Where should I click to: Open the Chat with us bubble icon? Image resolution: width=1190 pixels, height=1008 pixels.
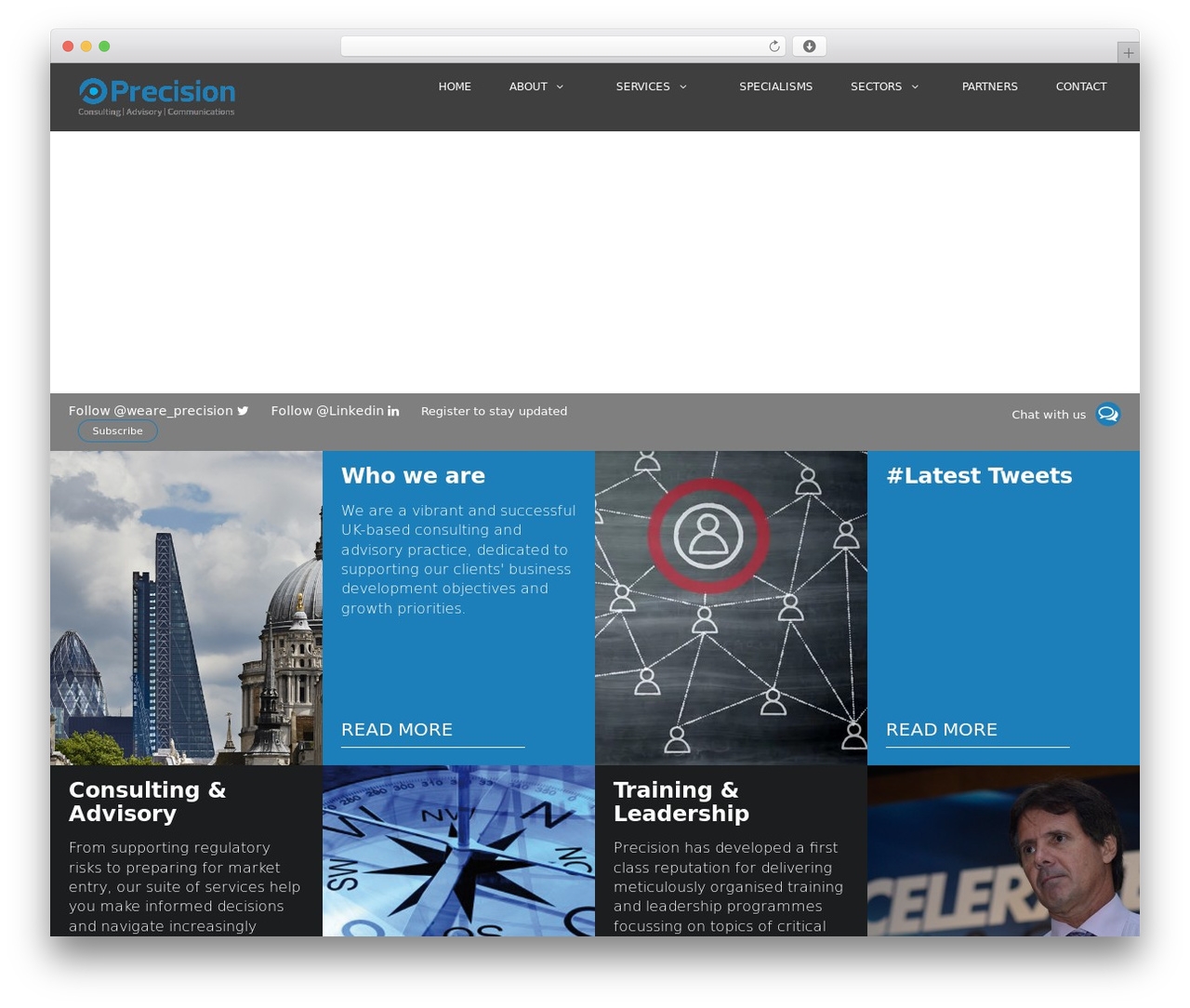click(1107, 414)
